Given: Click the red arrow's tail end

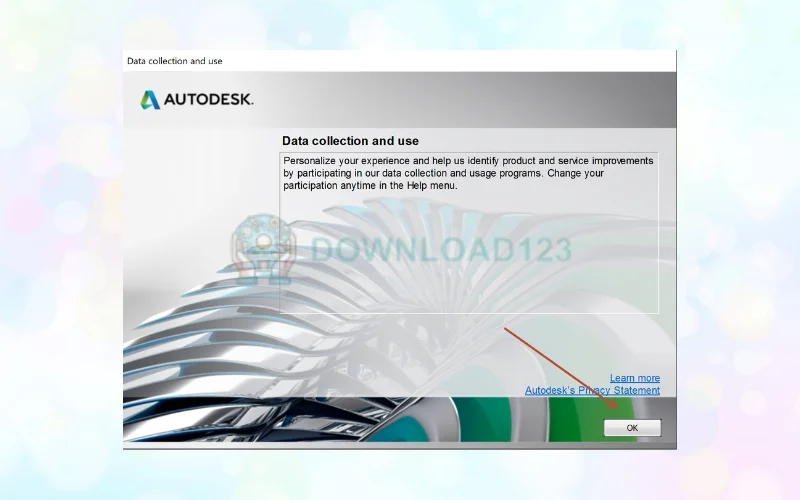Looking at the screenshot, I should click(505, 328).
